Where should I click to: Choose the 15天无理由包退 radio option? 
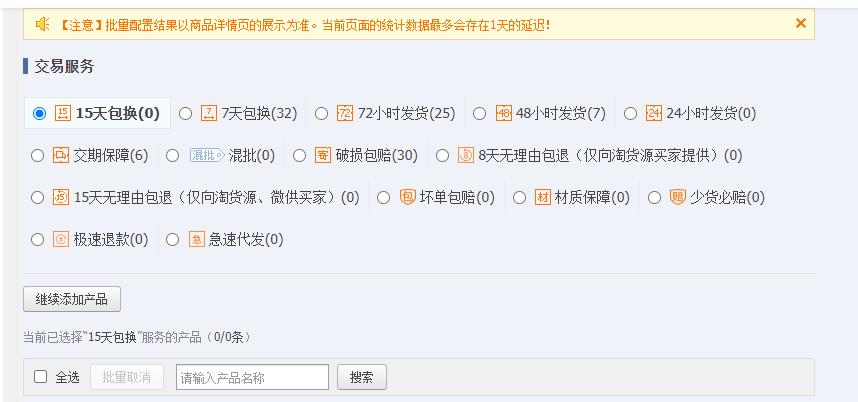coord(38,197)
